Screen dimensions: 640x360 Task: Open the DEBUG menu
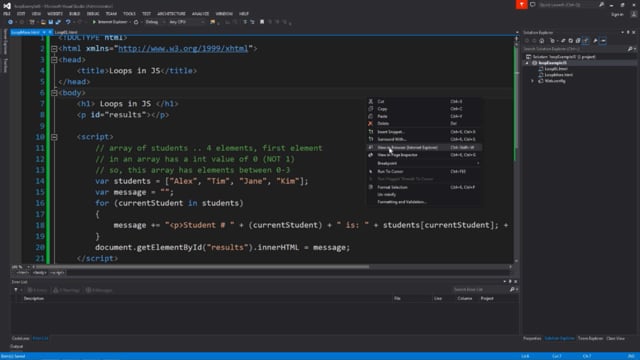coord(93,14)
